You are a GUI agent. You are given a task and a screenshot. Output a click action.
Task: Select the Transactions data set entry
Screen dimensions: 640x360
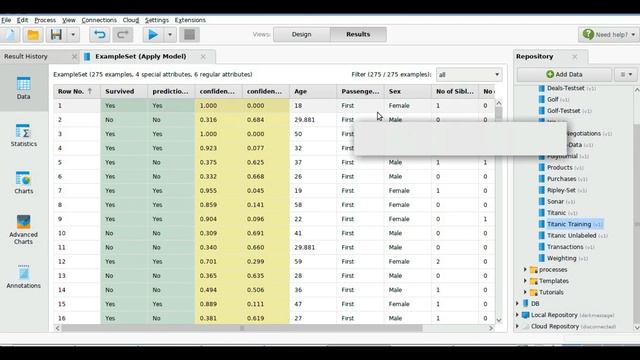click(566, 247)
